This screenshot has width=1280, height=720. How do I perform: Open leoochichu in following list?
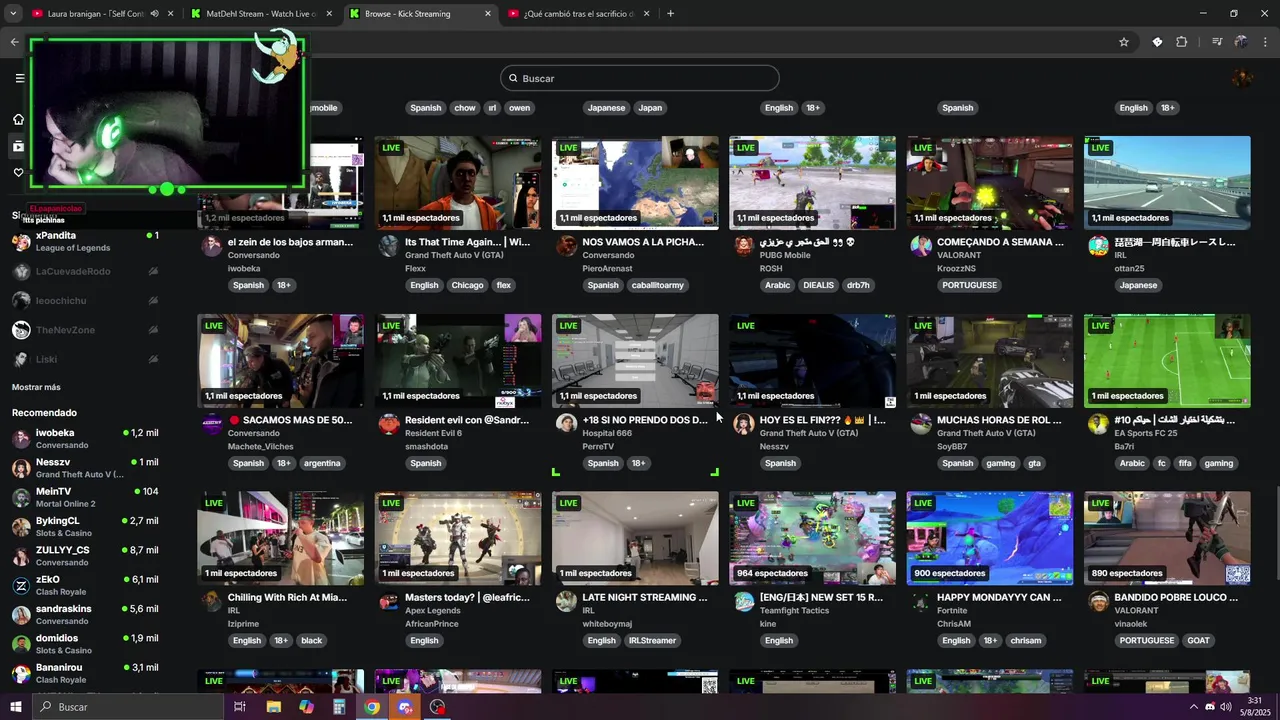click(x=85, y=300)
